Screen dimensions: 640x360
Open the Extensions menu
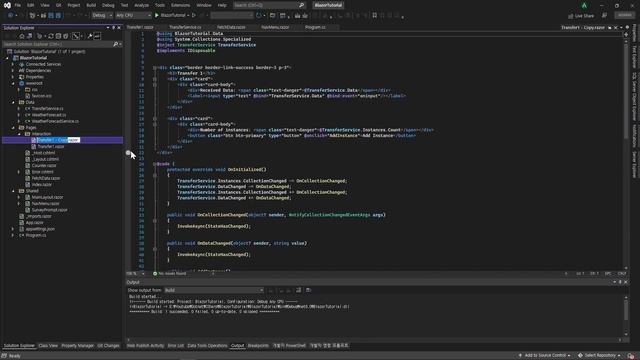[x=180, y=5]
